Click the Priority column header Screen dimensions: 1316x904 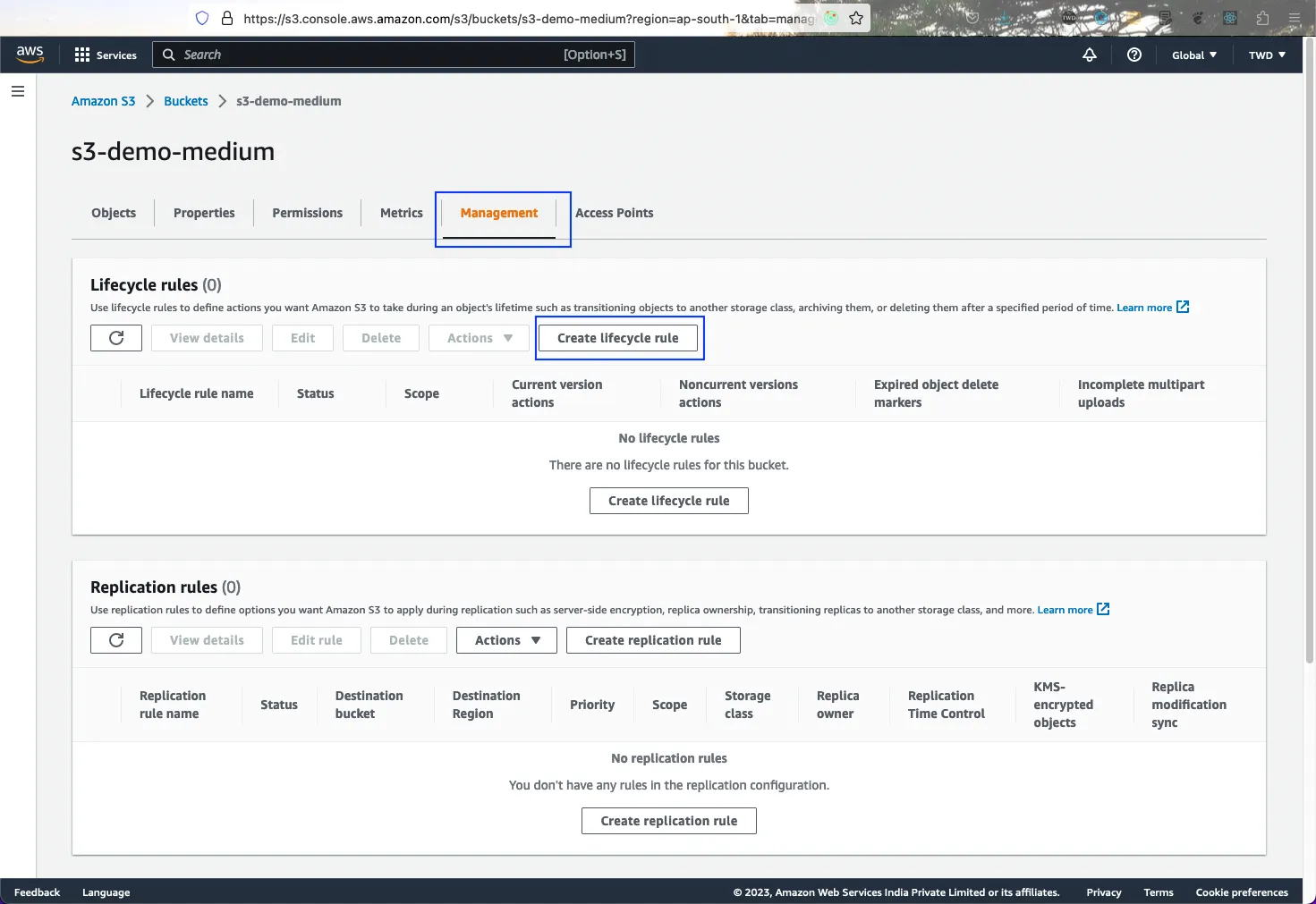(x=592, y=705)
